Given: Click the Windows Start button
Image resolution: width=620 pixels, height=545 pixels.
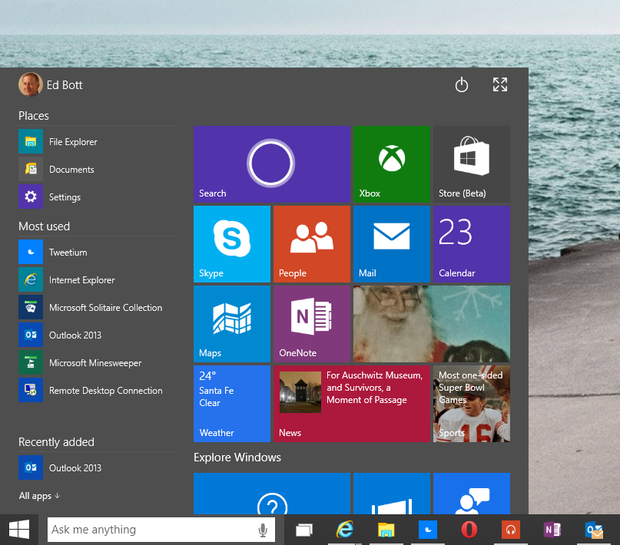Looking at the screenshot, I should [19, 529].
